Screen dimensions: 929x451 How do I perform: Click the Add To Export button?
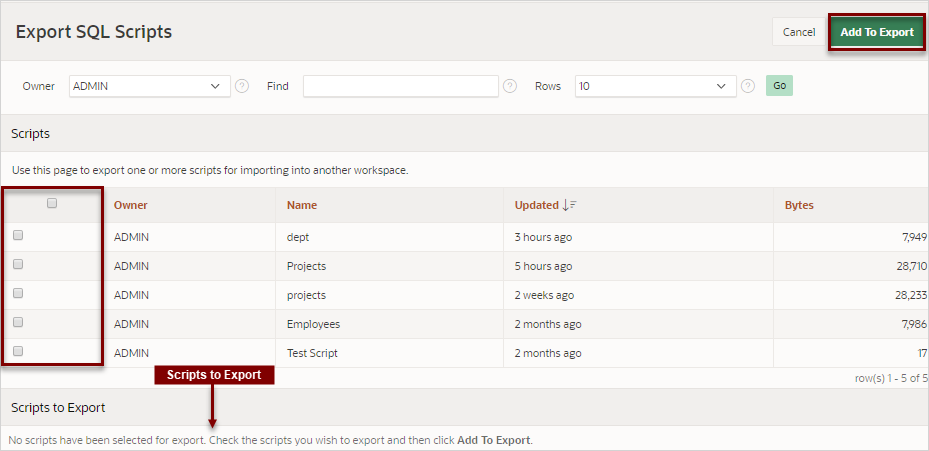coord(877,32)
